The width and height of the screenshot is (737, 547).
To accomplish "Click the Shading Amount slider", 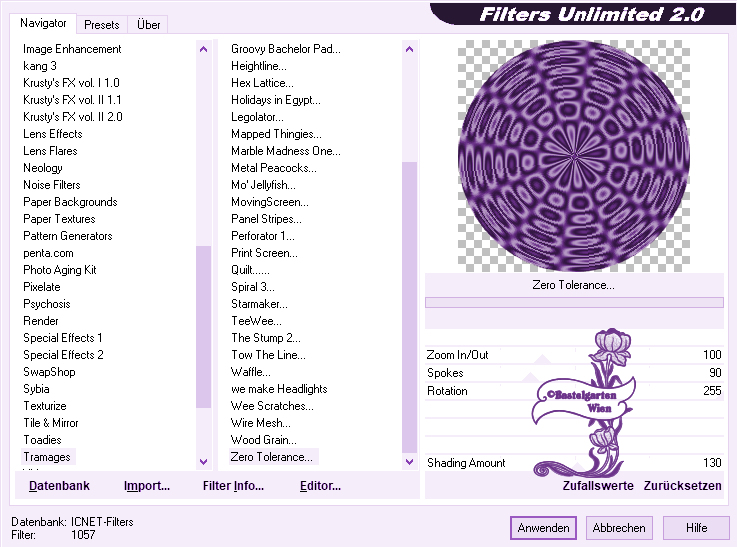I will pos(574,463).
